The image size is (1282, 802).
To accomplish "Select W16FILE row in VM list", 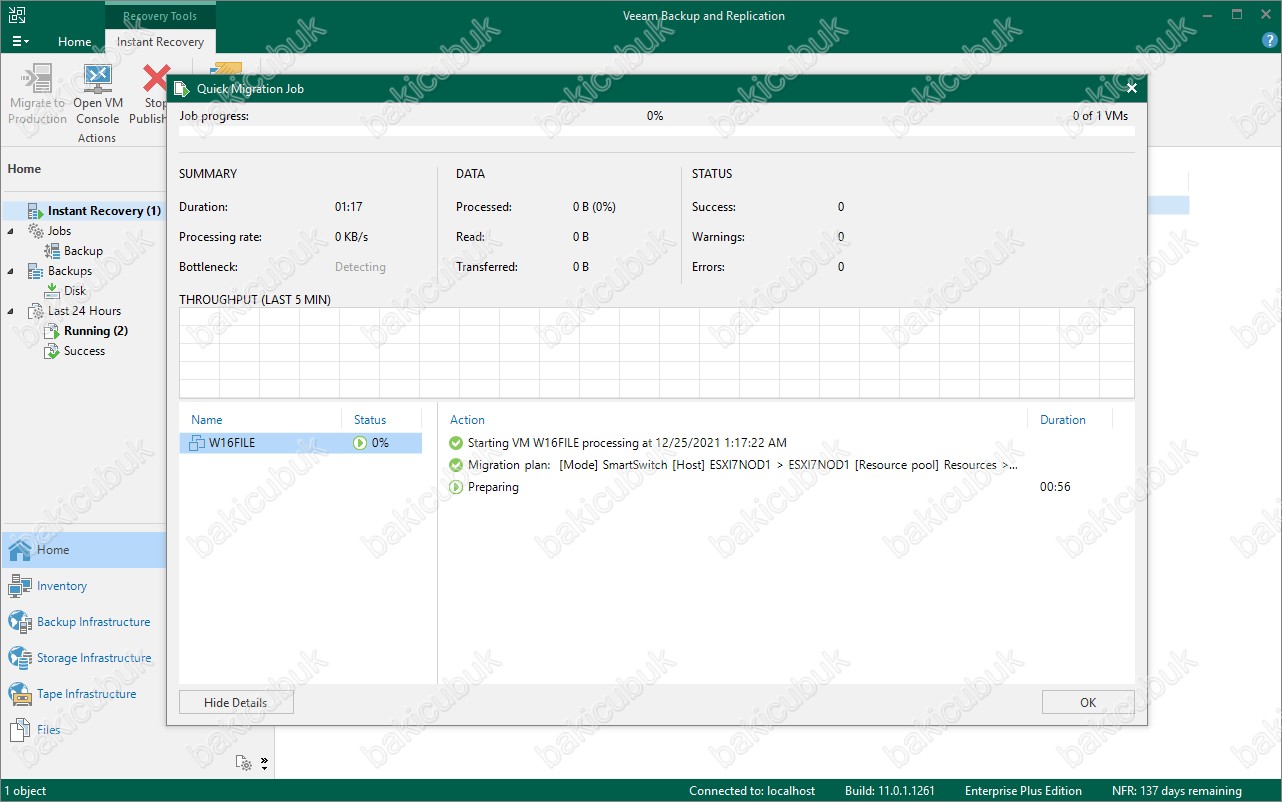I will click(301, 443).
